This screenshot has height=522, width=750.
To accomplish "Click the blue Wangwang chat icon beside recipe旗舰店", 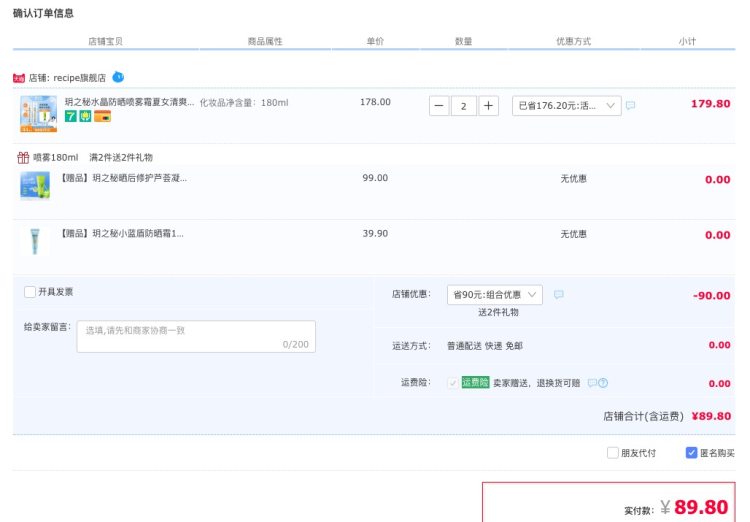I will (118, 77).
